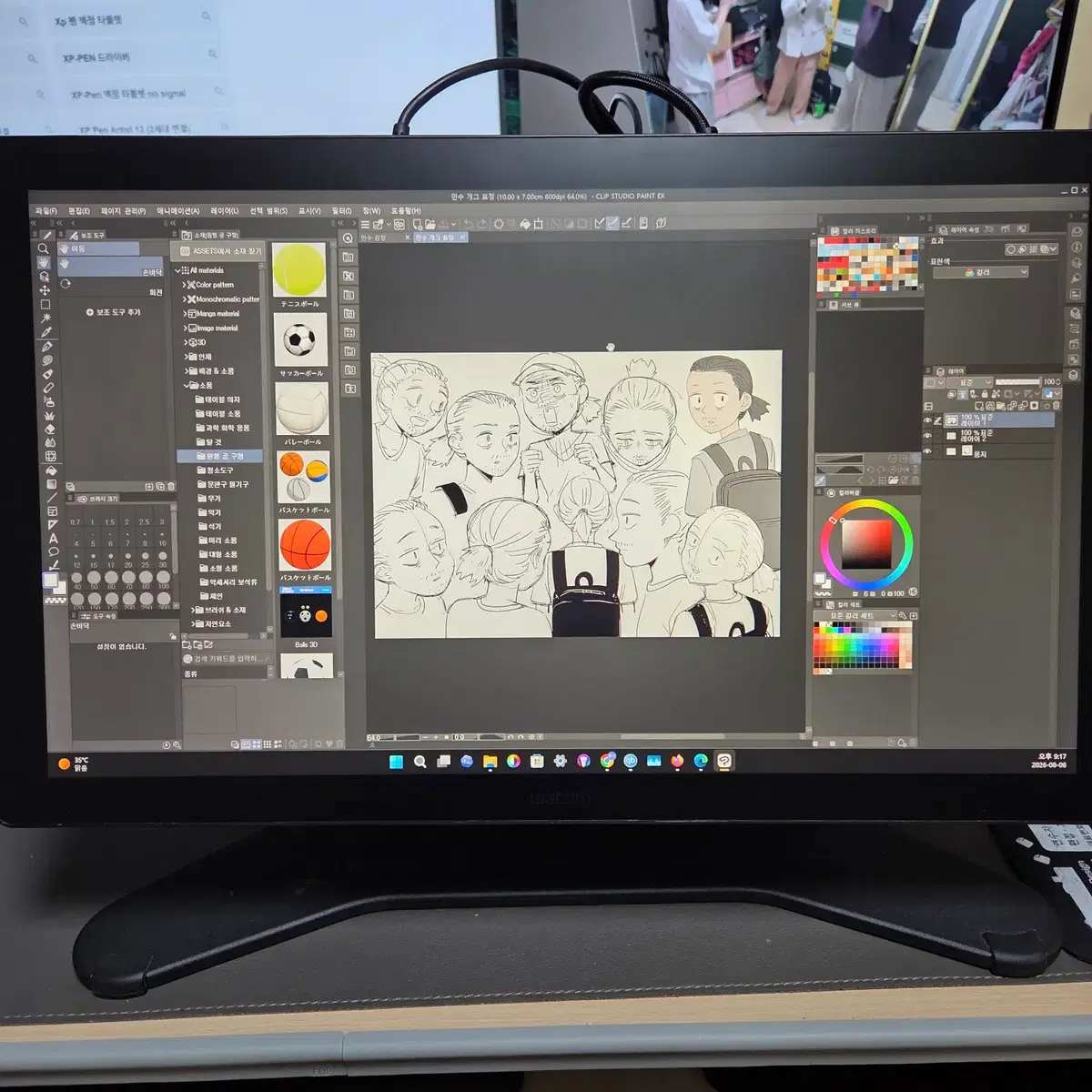Viewport: 1092px width, 1092px height.
Task: Toggle transparent color swatch below main colors
Action: pyautogui.click(x=56, y=600)
